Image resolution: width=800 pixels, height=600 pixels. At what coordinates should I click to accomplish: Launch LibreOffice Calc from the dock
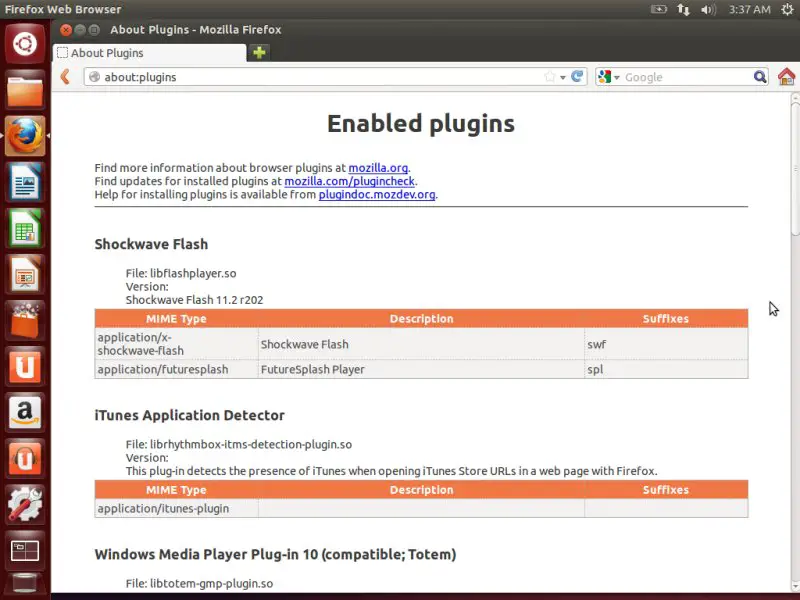click(24, 228)
